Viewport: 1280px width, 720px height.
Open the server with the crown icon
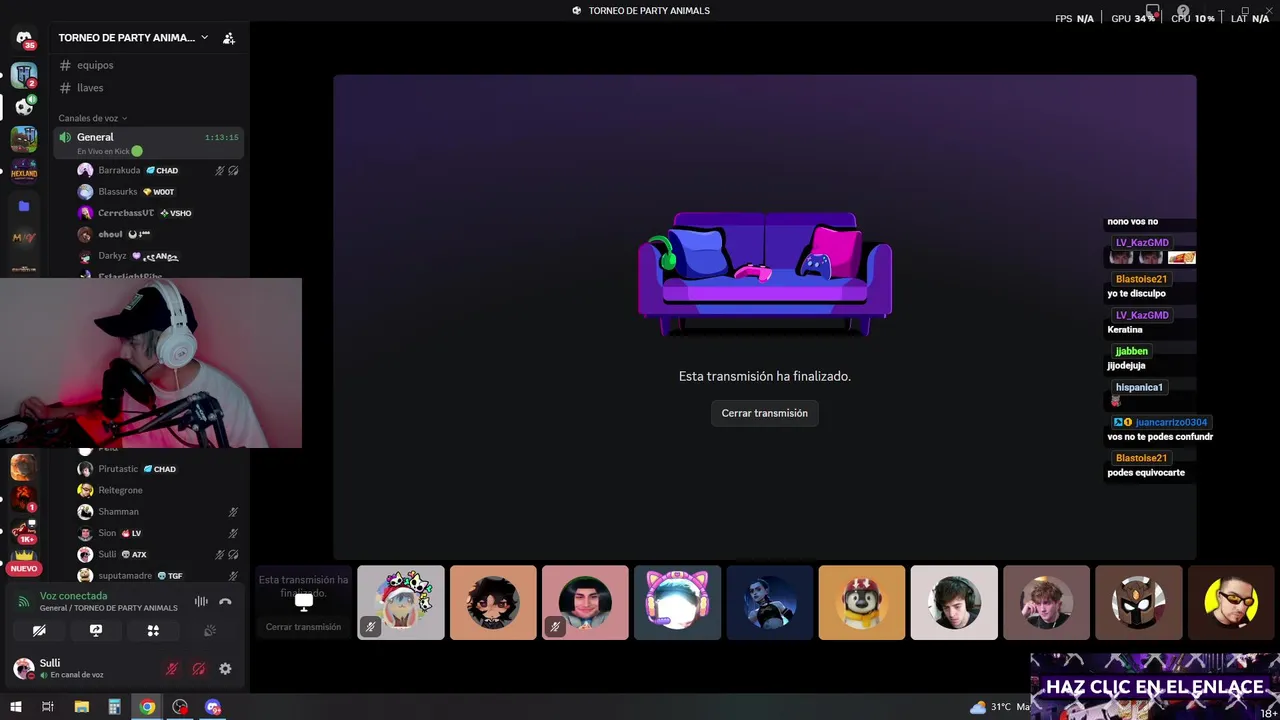coord(24,555)
